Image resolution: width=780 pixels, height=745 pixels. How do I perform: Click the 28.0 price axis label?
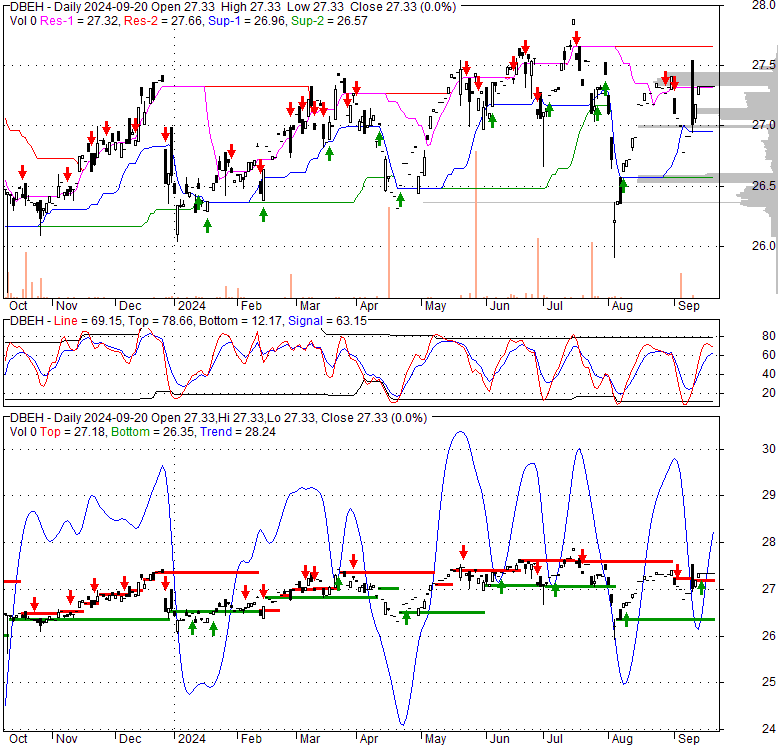tap(764, 5)
